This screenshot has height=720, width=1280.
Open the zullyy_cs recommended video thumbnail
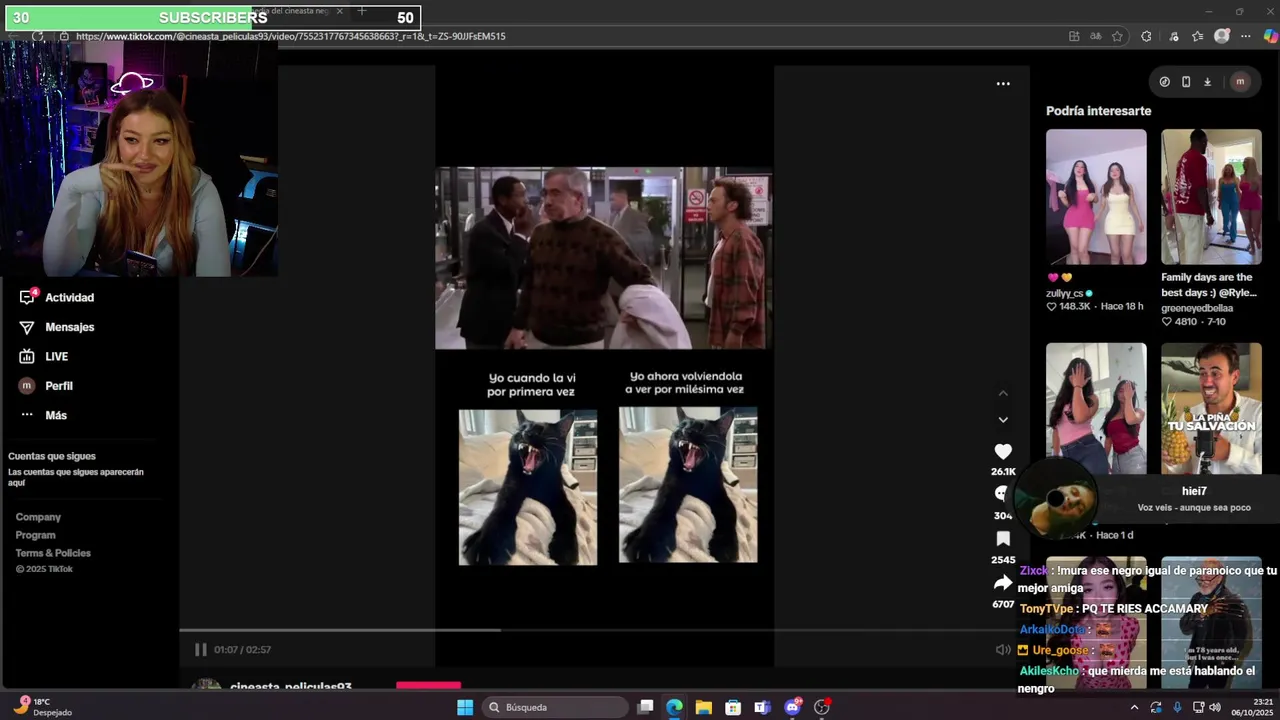click(1096, 197)
